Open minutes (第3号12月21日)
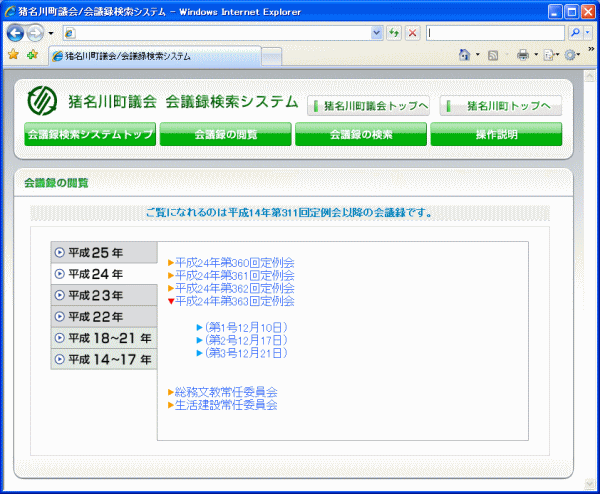600x494 pixels. [x=246, y=353]
